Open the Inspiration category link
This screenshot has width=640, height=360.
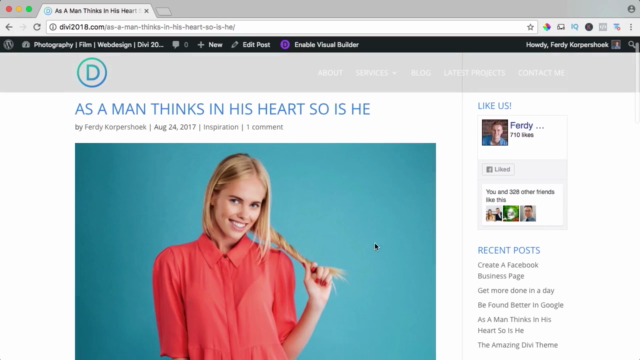221,127
